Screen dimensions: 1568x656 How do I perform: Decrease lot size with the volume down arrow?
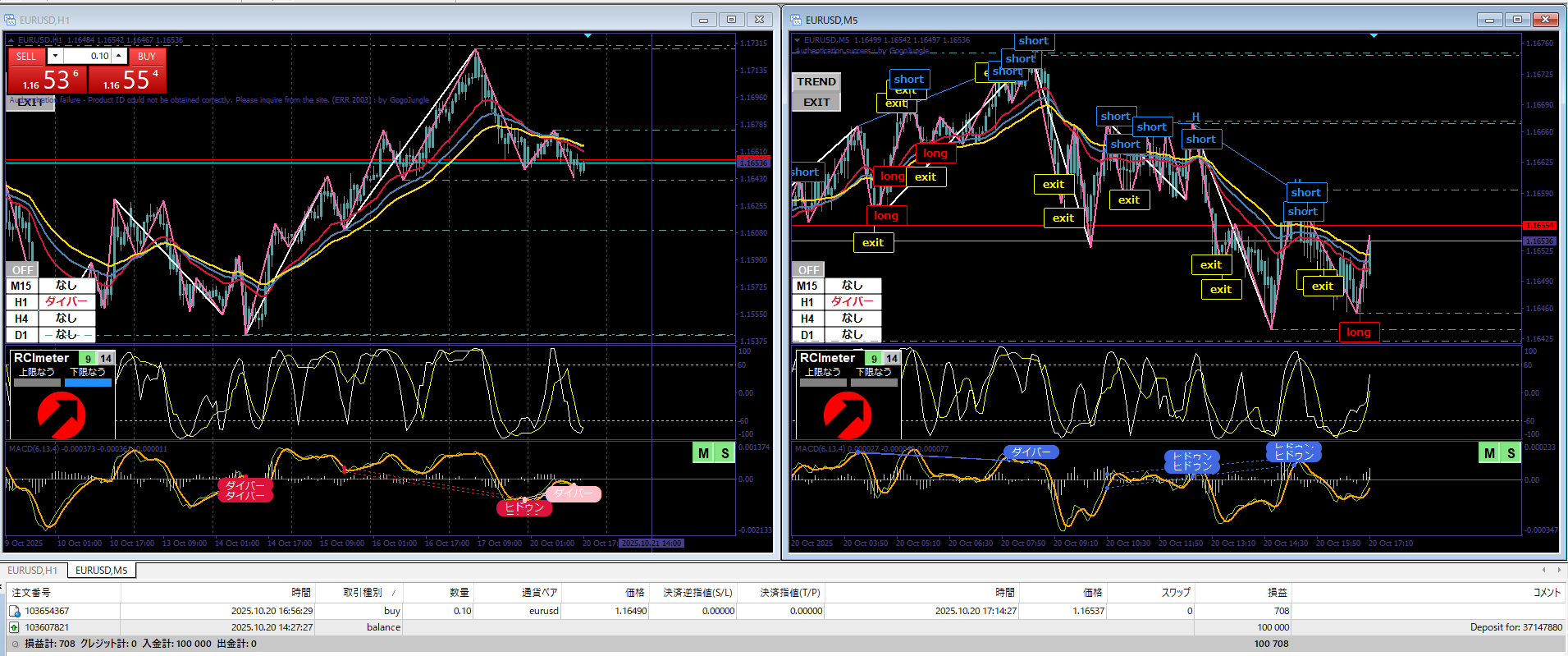(x=55, y=56)
